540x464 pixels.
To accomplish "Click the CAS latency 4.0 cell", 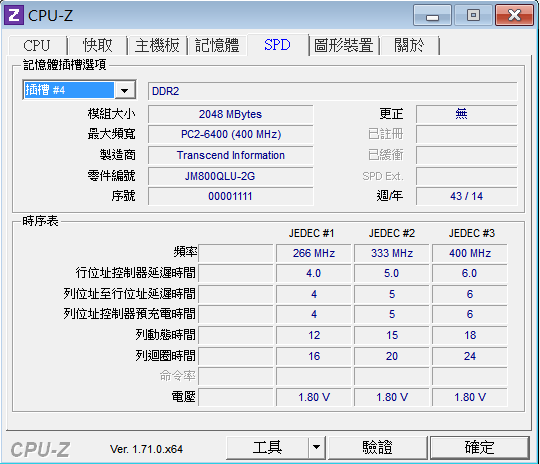I will pos(313,274).
